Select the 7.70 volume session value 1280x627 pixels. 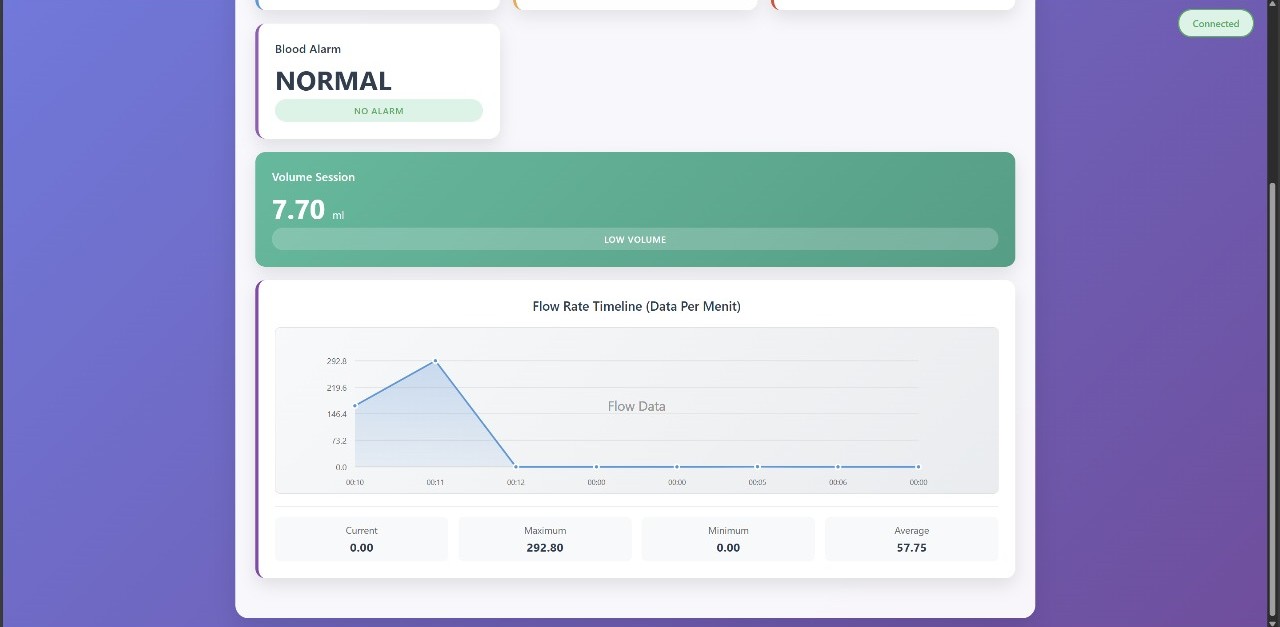[x=298, y=209]
